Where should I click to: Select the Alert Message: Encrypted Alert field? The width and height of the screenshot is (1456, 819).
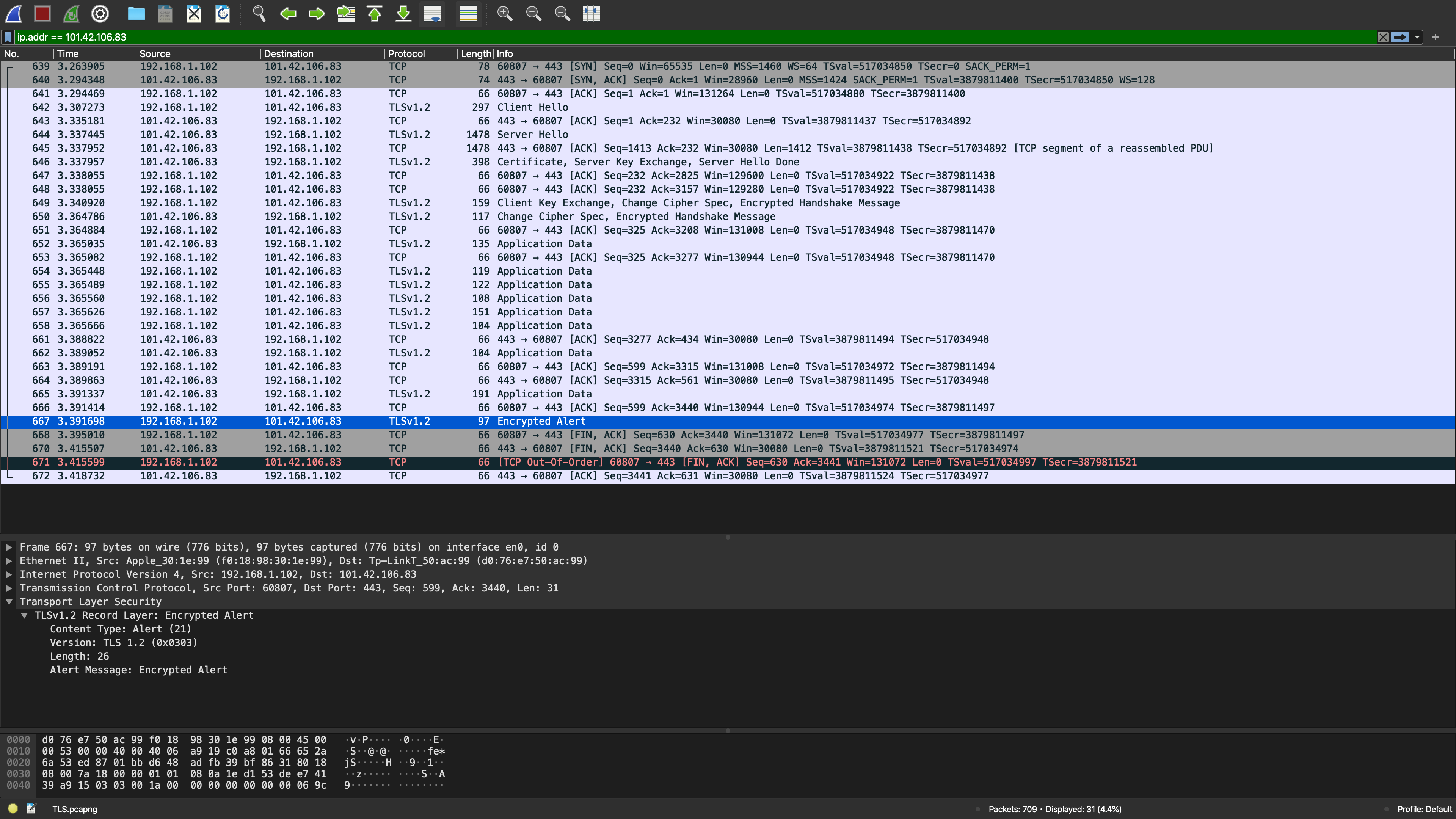pos(138,670)
